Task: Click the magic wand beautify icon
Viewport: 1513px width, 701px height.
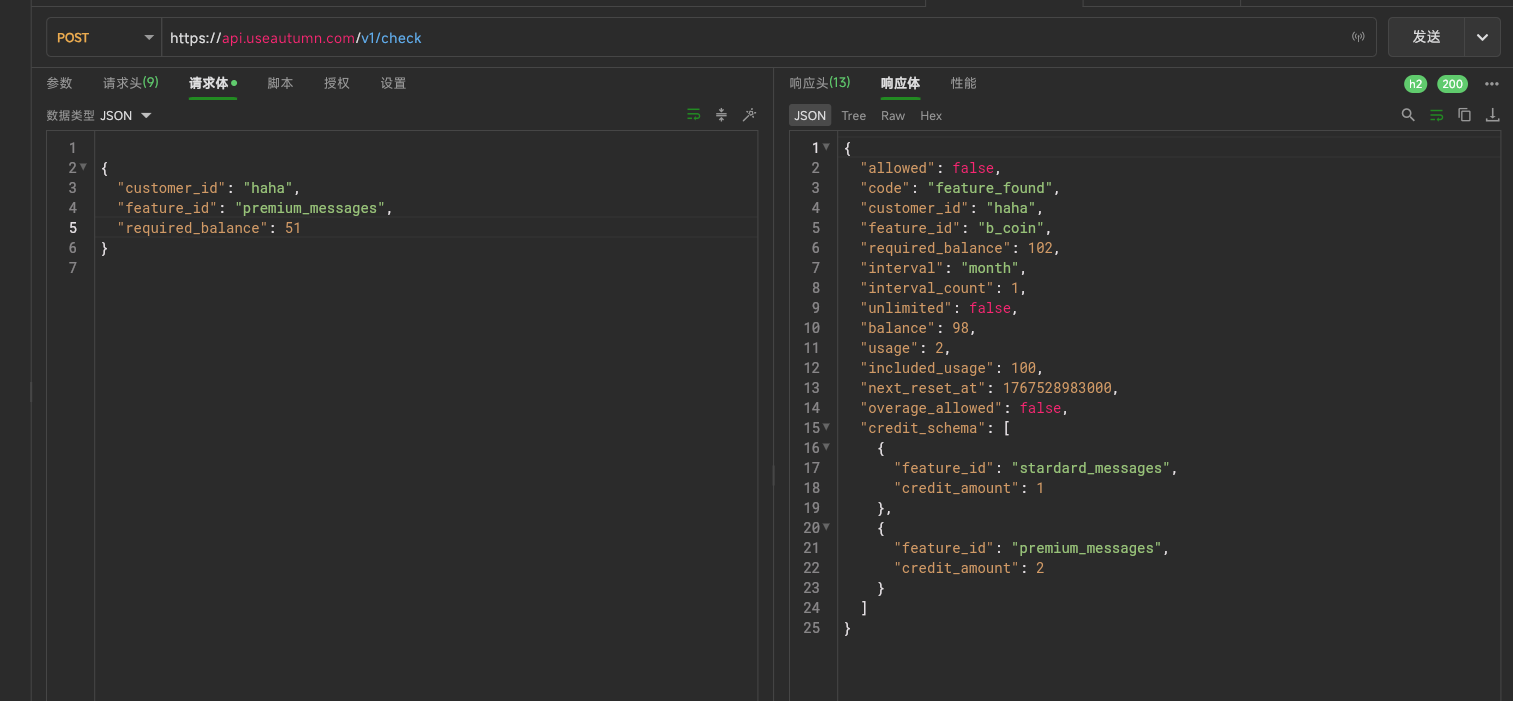Action: 749,115
